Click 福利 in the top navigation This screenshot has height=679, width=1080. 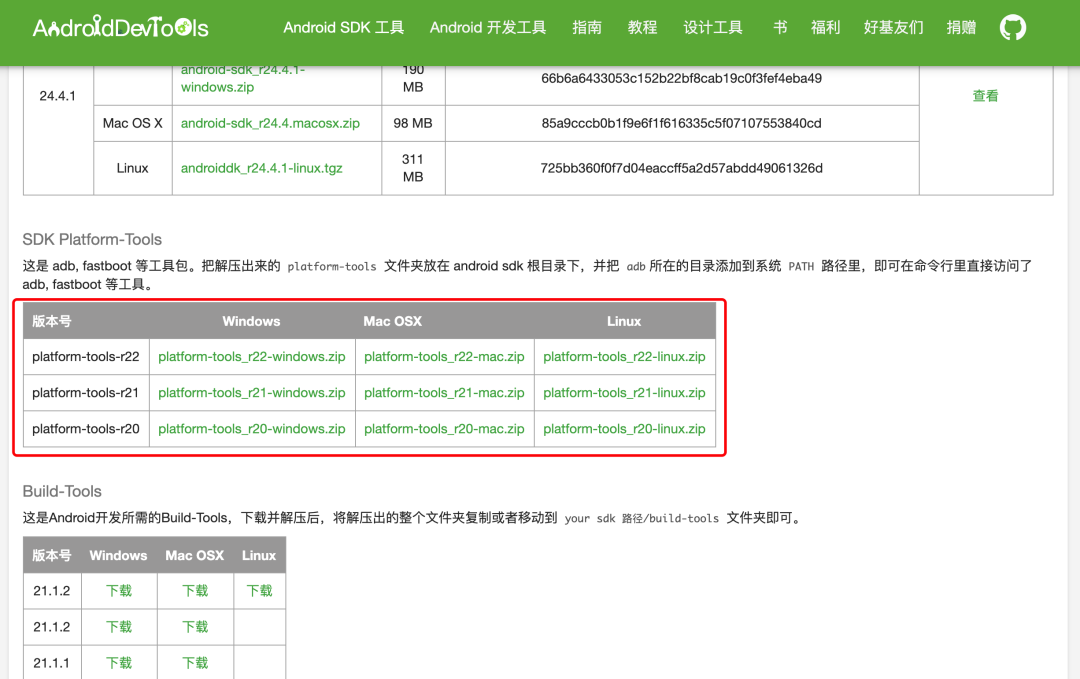pyautogui.click(x=825, y=27)
